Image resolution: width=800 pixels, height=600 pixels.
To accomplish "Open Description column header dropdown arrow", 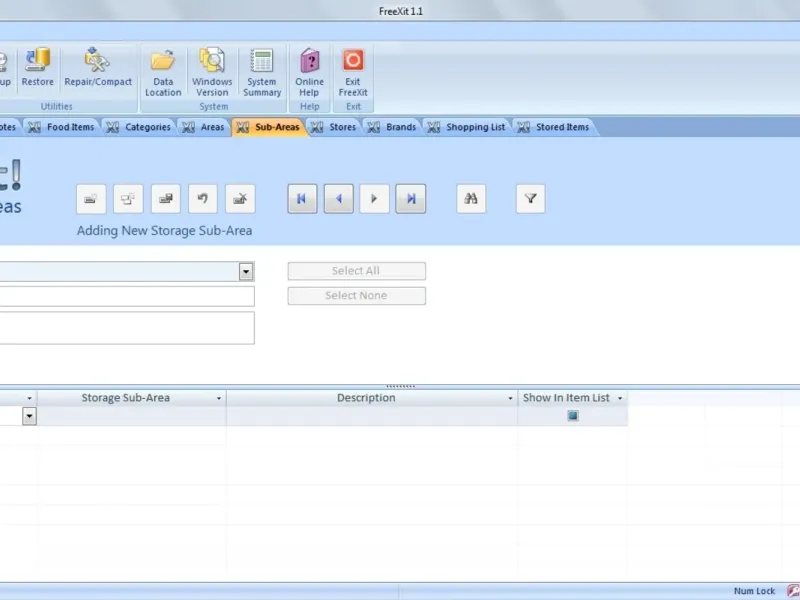I will [x=510, y=398].
